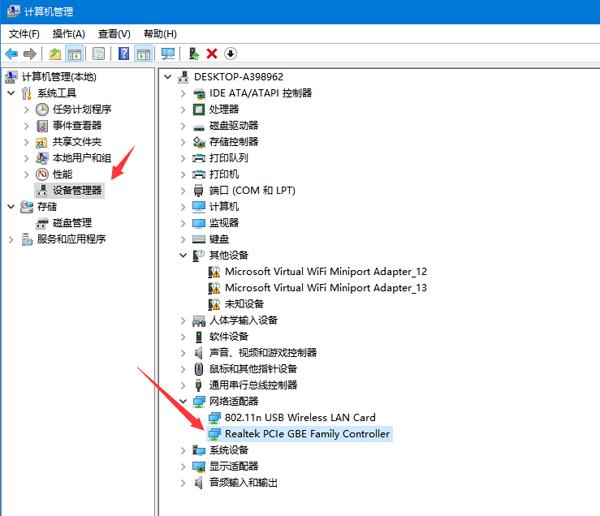Select the 打印队列 row

228,158
